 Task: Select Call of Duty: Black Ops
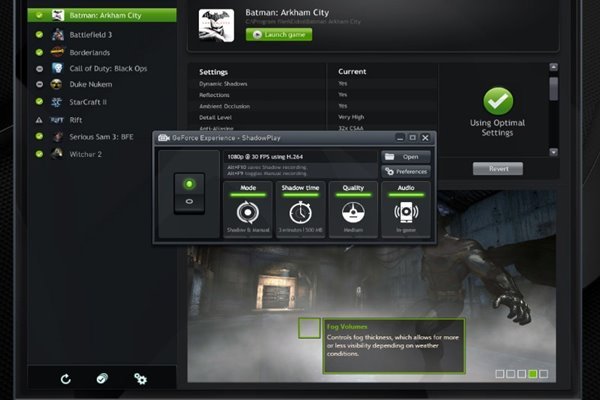click(x=108, y=69)
